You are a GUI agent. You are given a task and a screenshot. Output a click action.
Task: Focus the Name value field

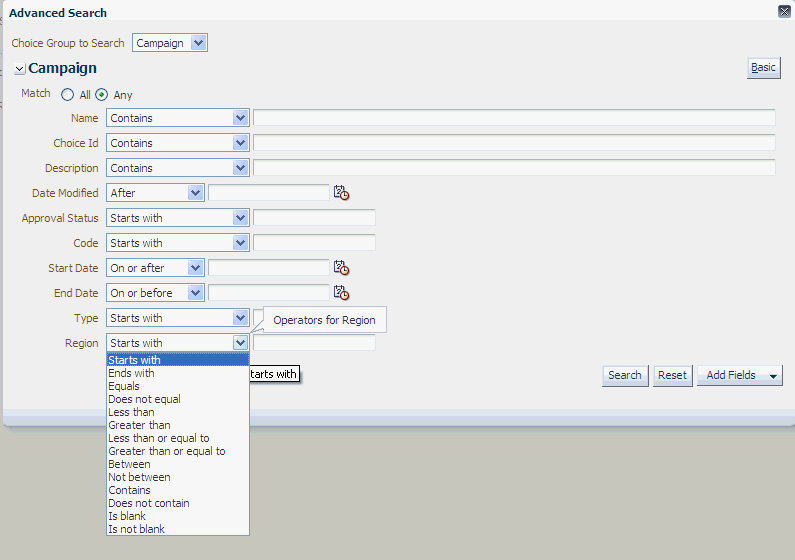click(514, 118)
